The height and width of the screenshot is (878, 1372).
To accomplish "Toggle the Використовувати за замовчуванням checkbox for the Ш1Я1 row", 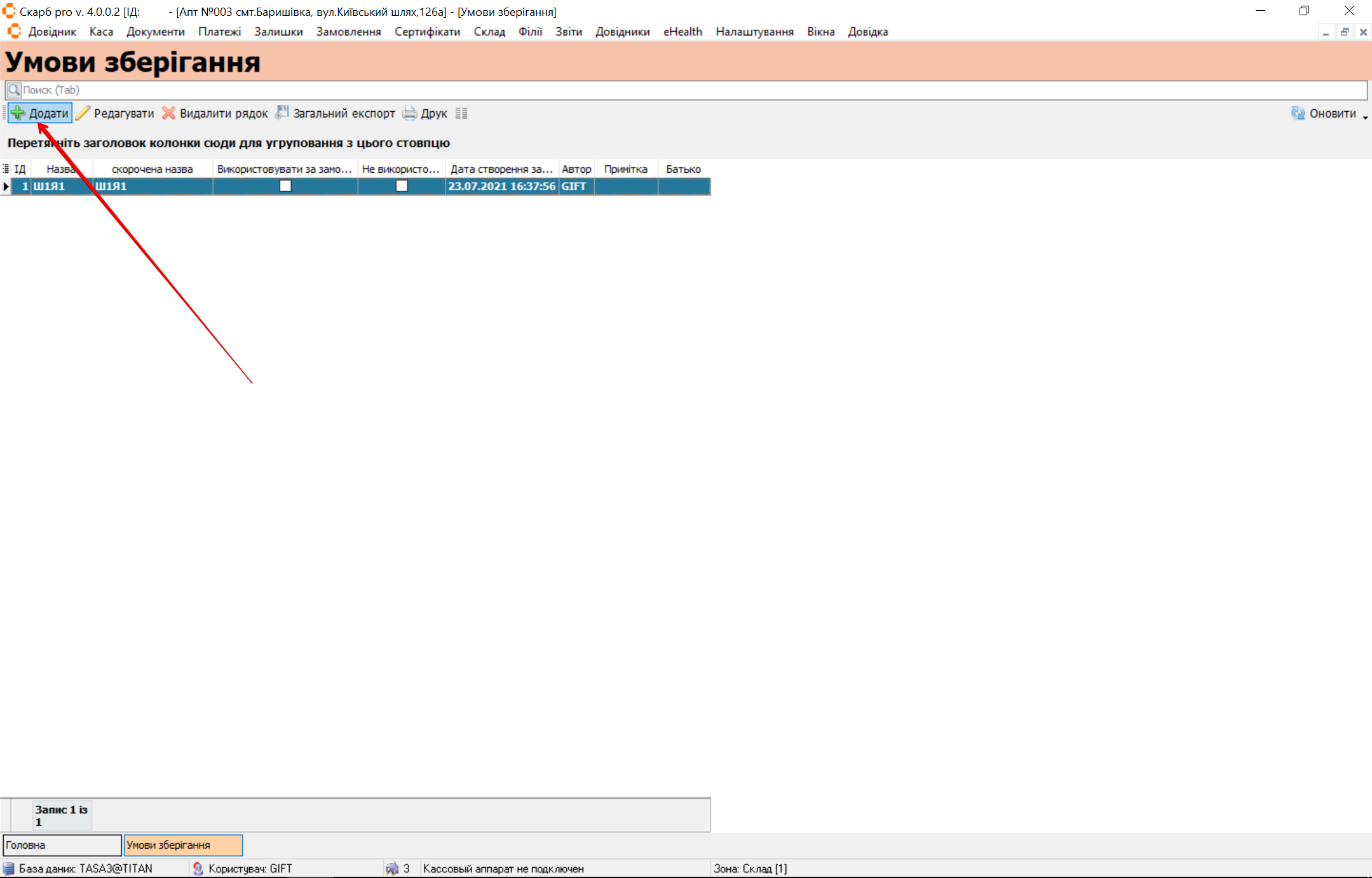I will click(x=285, y=186).
